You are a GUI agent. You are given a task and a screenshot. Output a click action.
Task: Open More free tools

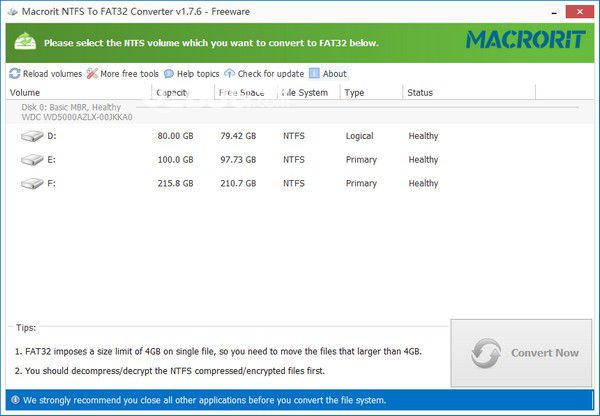coord(129,74)
